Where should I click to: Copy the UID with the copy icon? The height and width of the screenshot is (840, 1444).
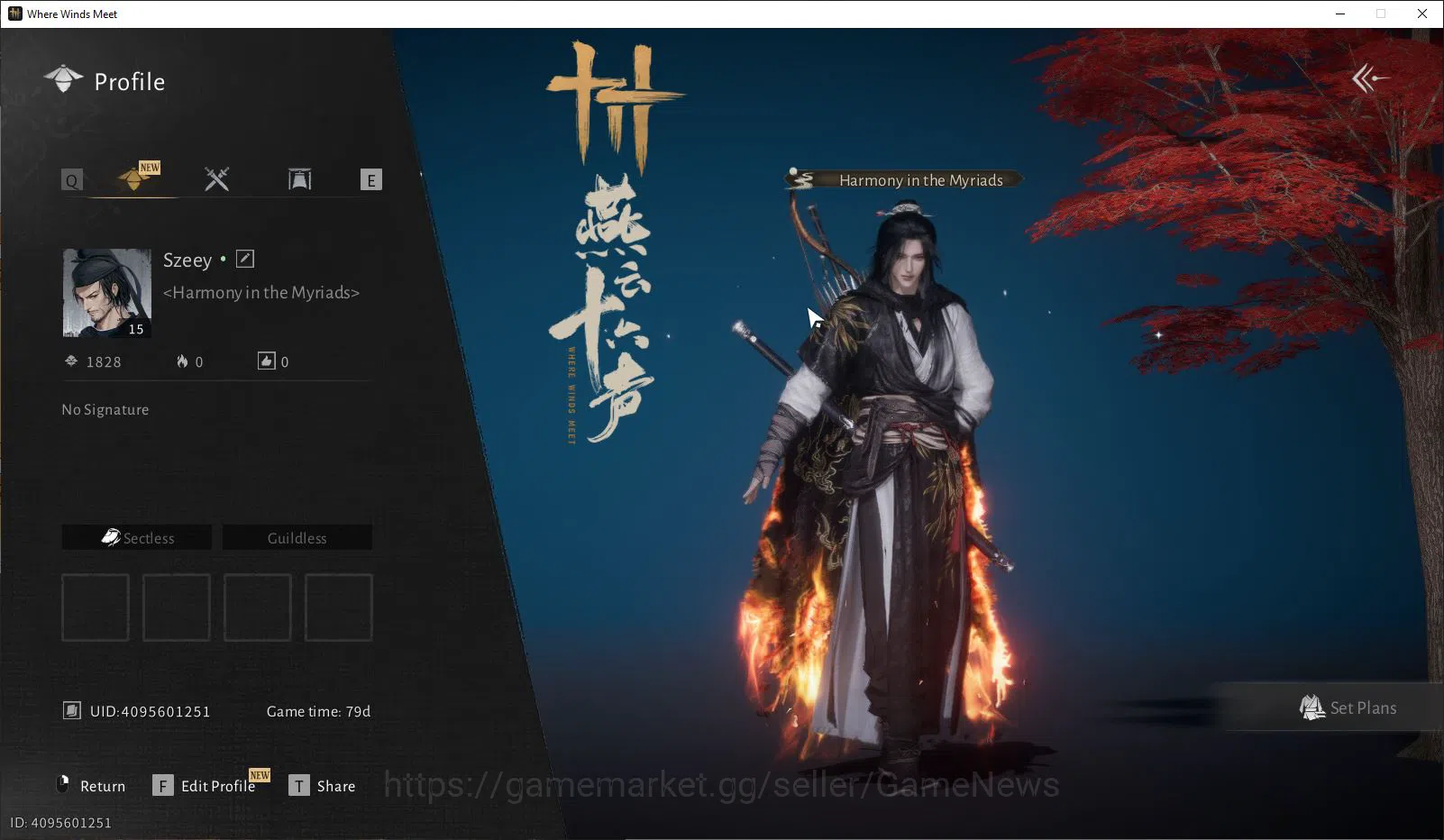pos(72,710)
